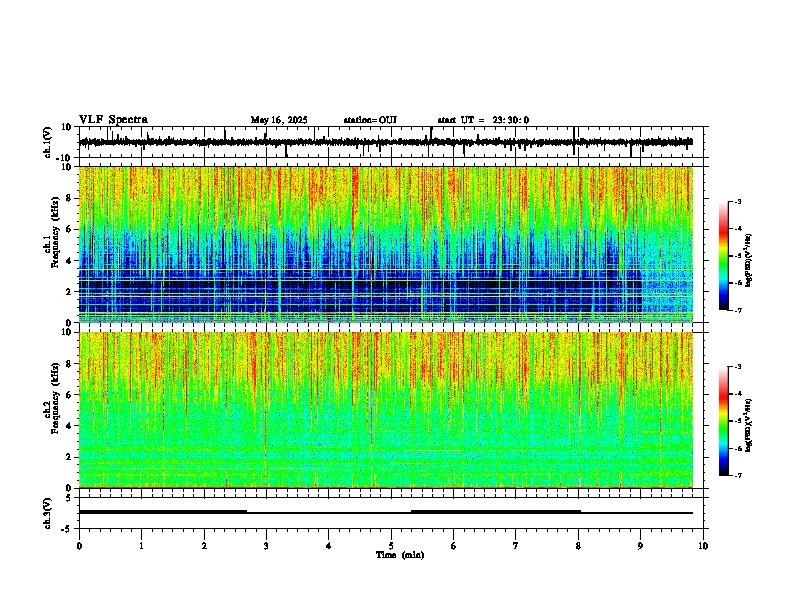
Task: Click the ch.1 log(PSD) color bar title
Action: 749,260
